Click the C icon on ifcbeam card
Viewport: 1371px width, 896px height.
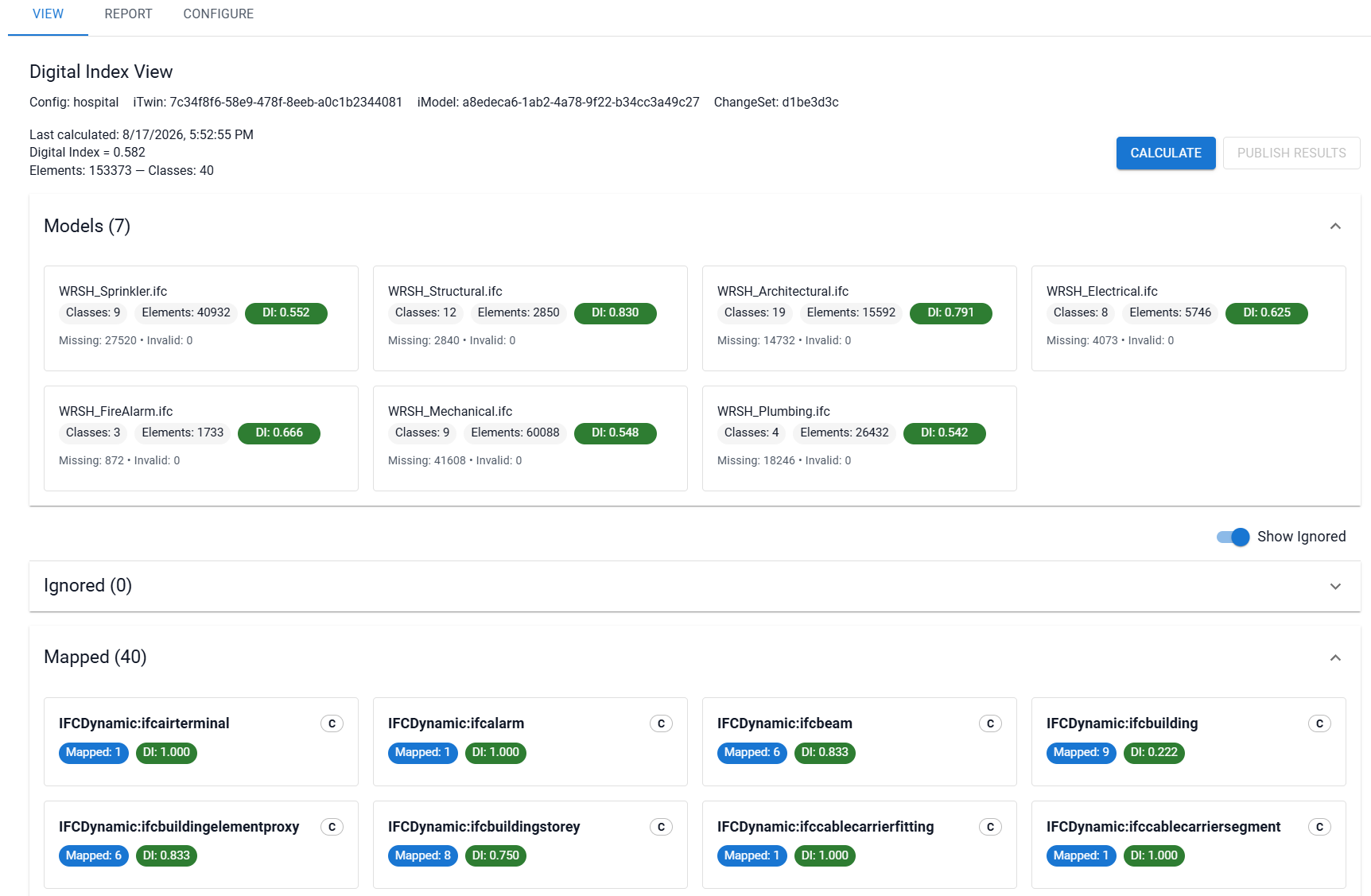[x=990, y=723]
